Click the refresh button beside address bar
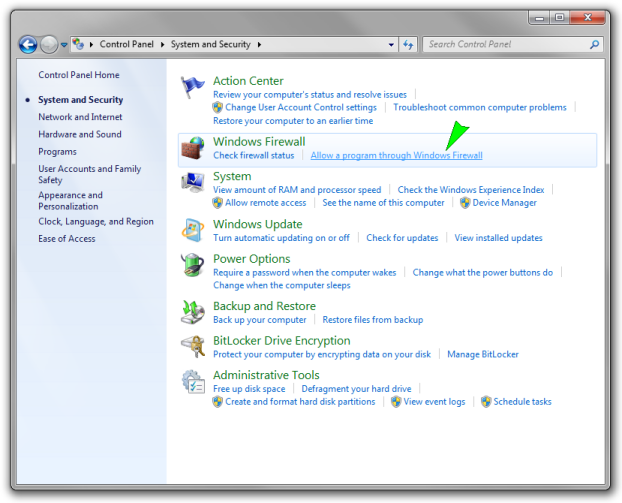 pyautogui.click(x=408, y=44)
